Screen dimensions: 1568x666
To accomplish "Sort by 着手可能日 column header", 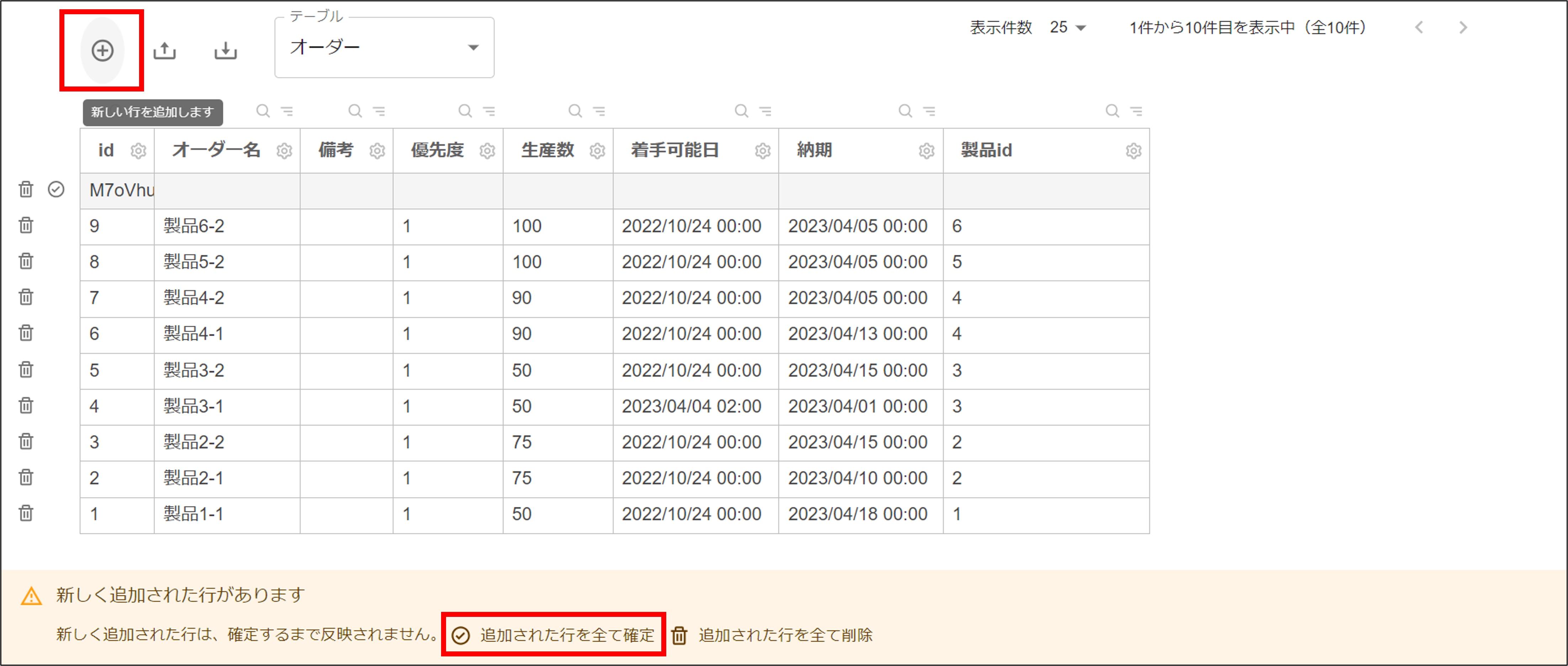I will pos(674,150).
